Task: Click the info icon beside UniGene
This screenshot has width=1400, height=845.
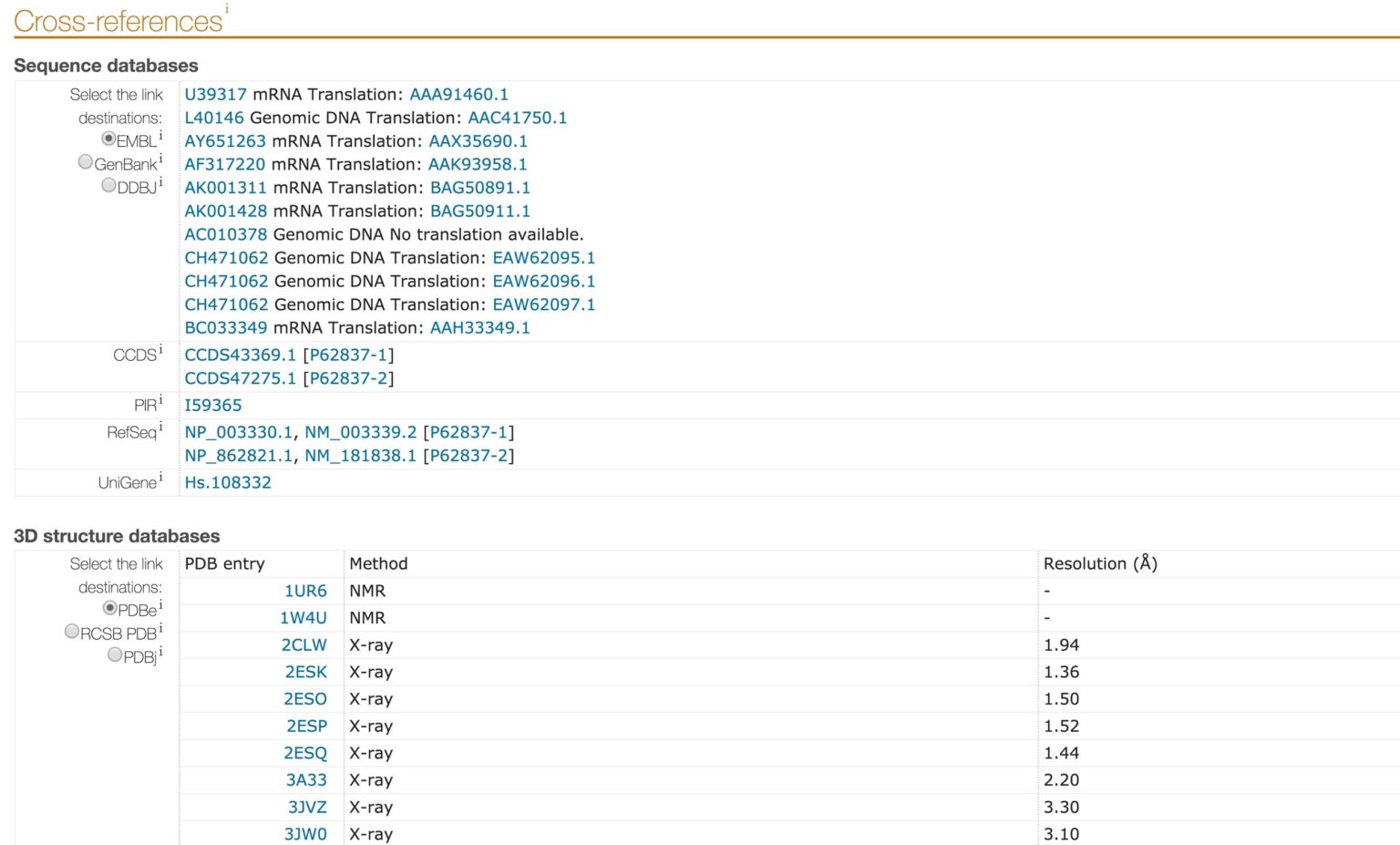Action: [x=160, y=477]
